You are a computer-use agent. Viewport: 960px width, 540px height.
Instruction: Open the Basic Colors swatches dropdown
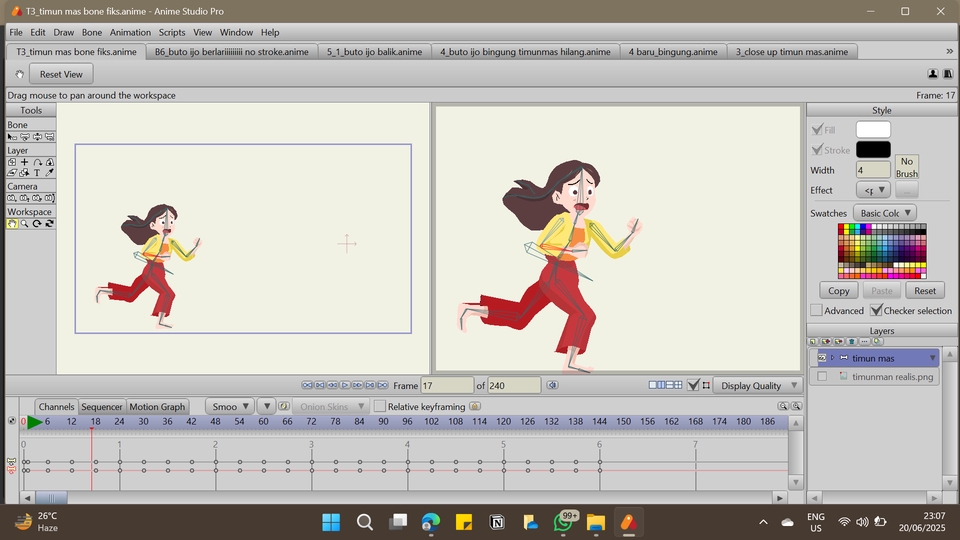pos(884,213)
